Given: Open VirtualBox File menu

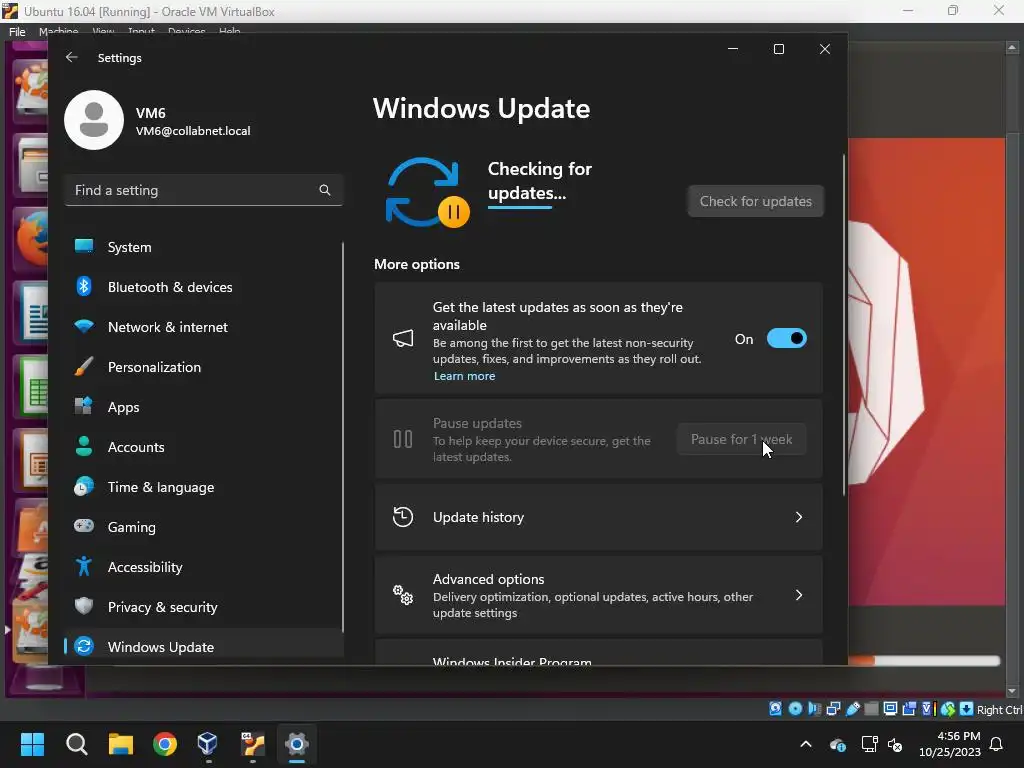Looking at the screenshot, I should pos(17,31).
